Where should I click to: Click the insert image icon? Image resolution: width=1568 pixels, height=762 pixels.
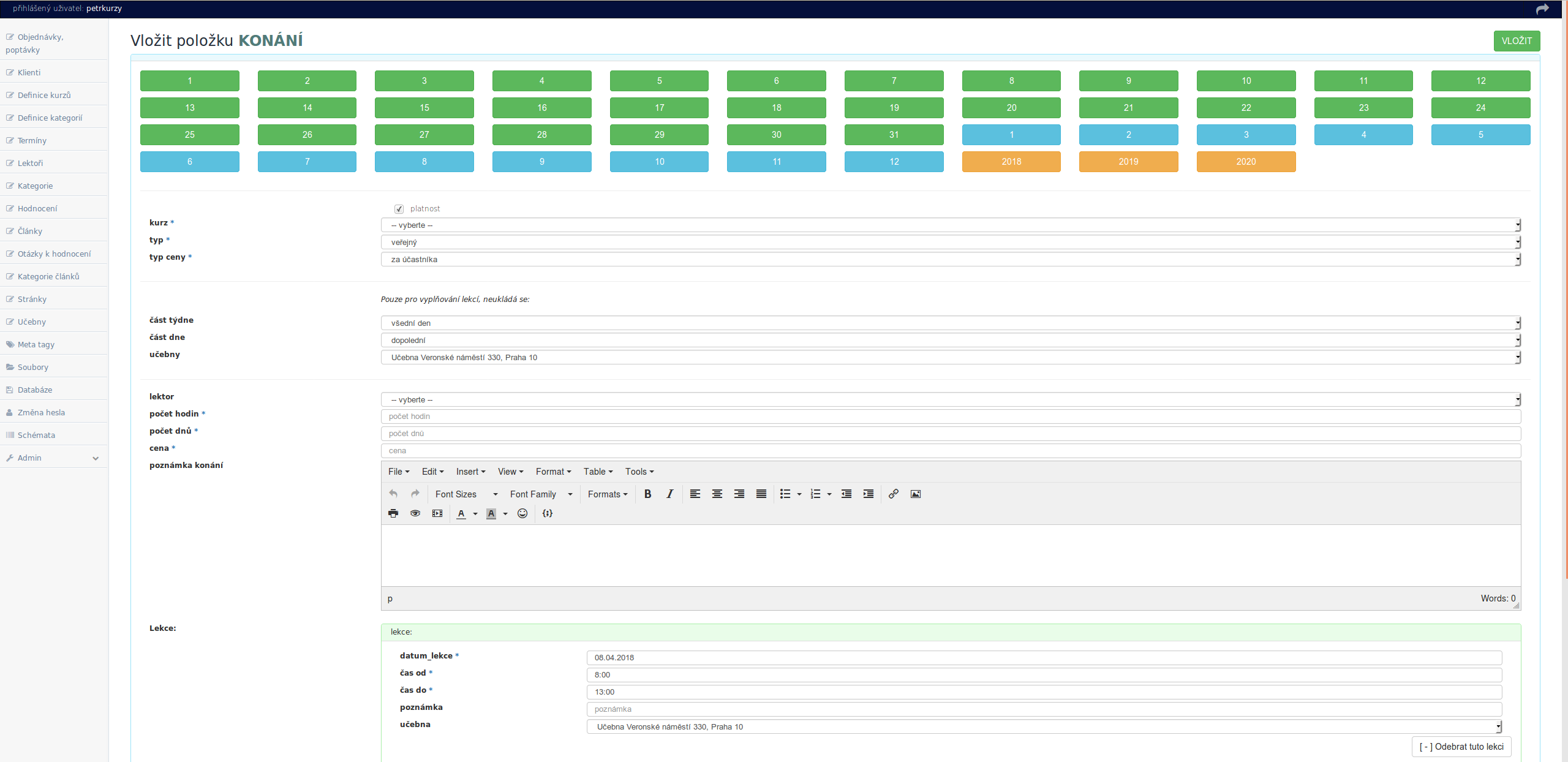[x=915, y=494]
